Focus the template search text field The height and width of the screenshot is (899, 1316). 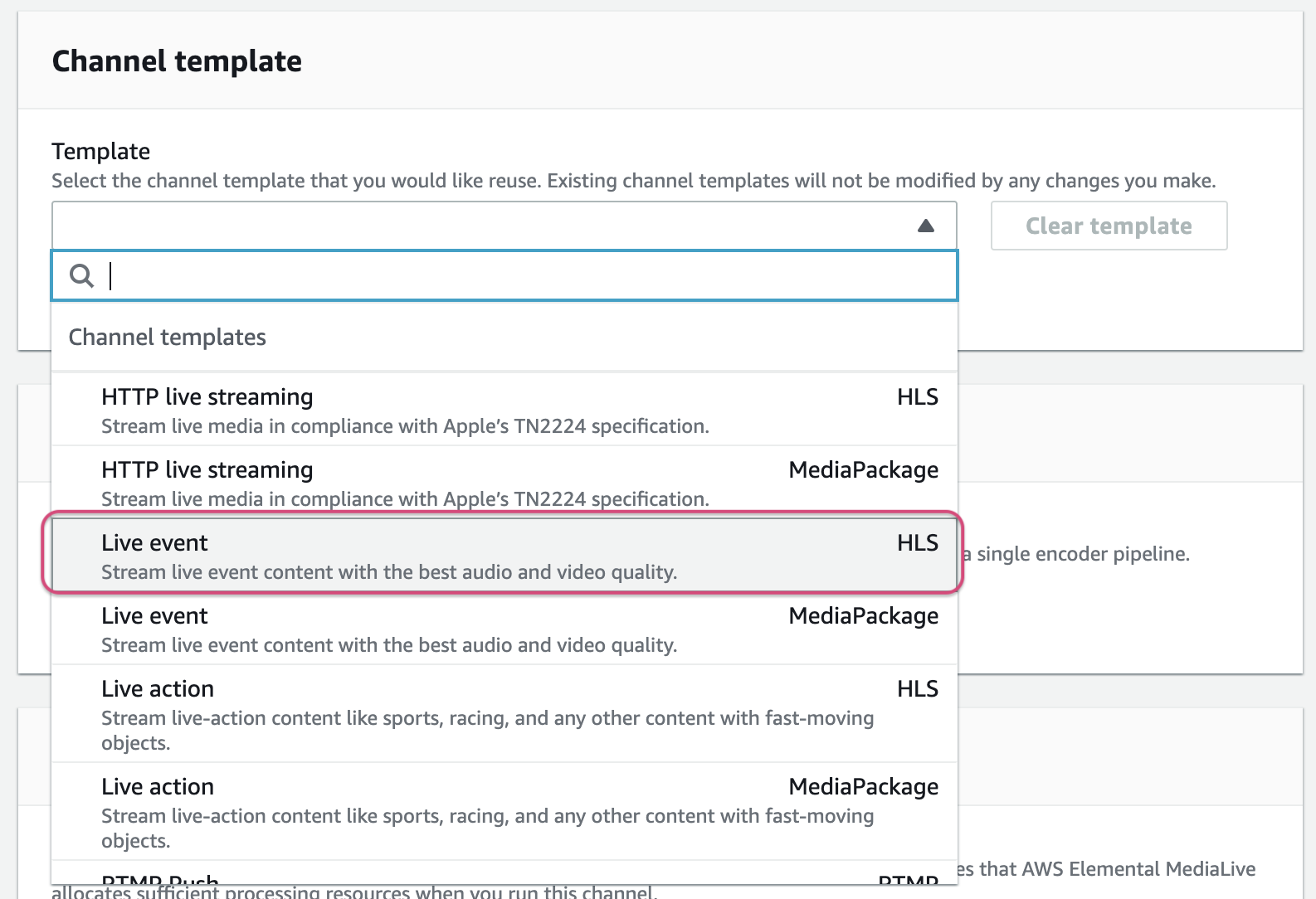point(531,275)
